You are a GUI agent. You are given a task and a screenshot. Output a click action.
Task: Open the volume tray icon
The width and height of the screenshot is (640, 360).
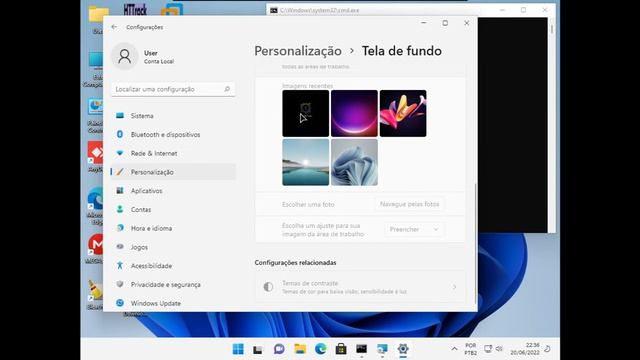pyautogui.click(x=499, y=349)
